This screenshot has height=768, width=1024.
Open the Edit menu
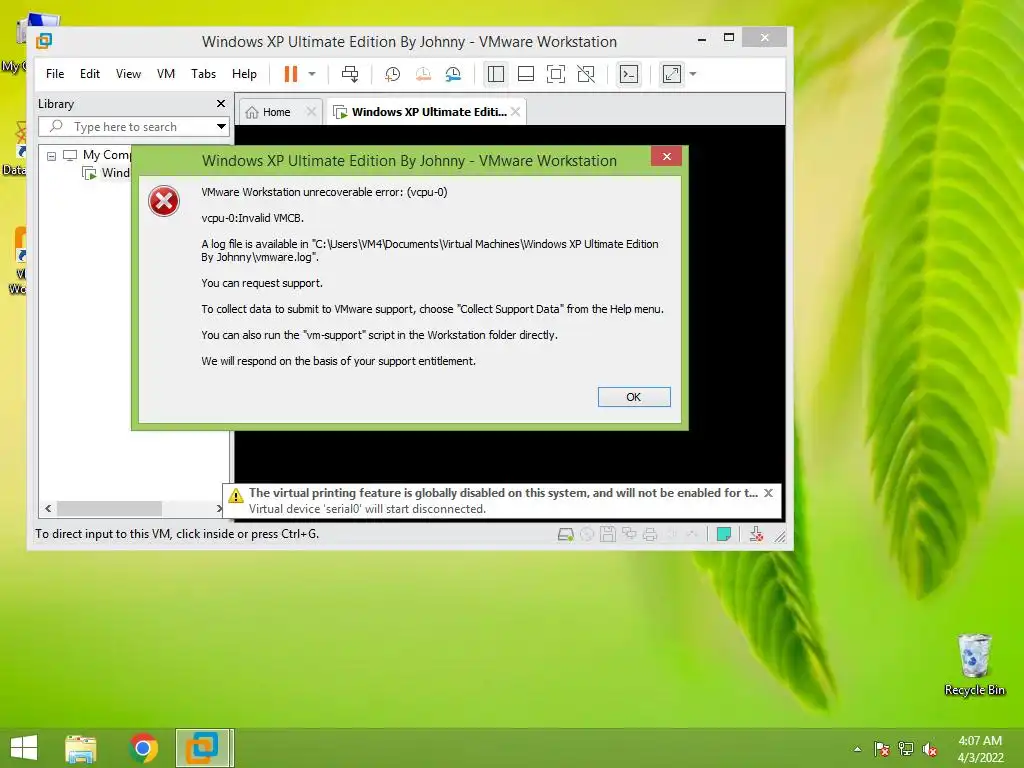pos(89,74)
